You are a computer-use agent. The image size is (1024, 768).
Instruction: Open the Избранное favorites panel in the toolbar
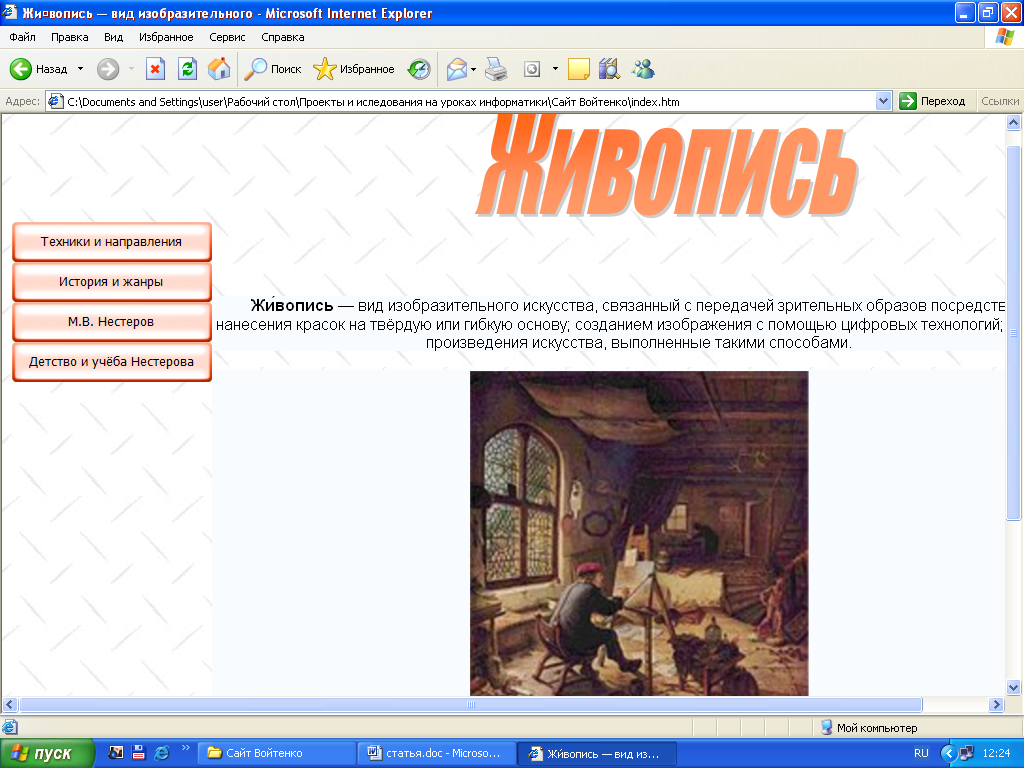pos(353,69)
